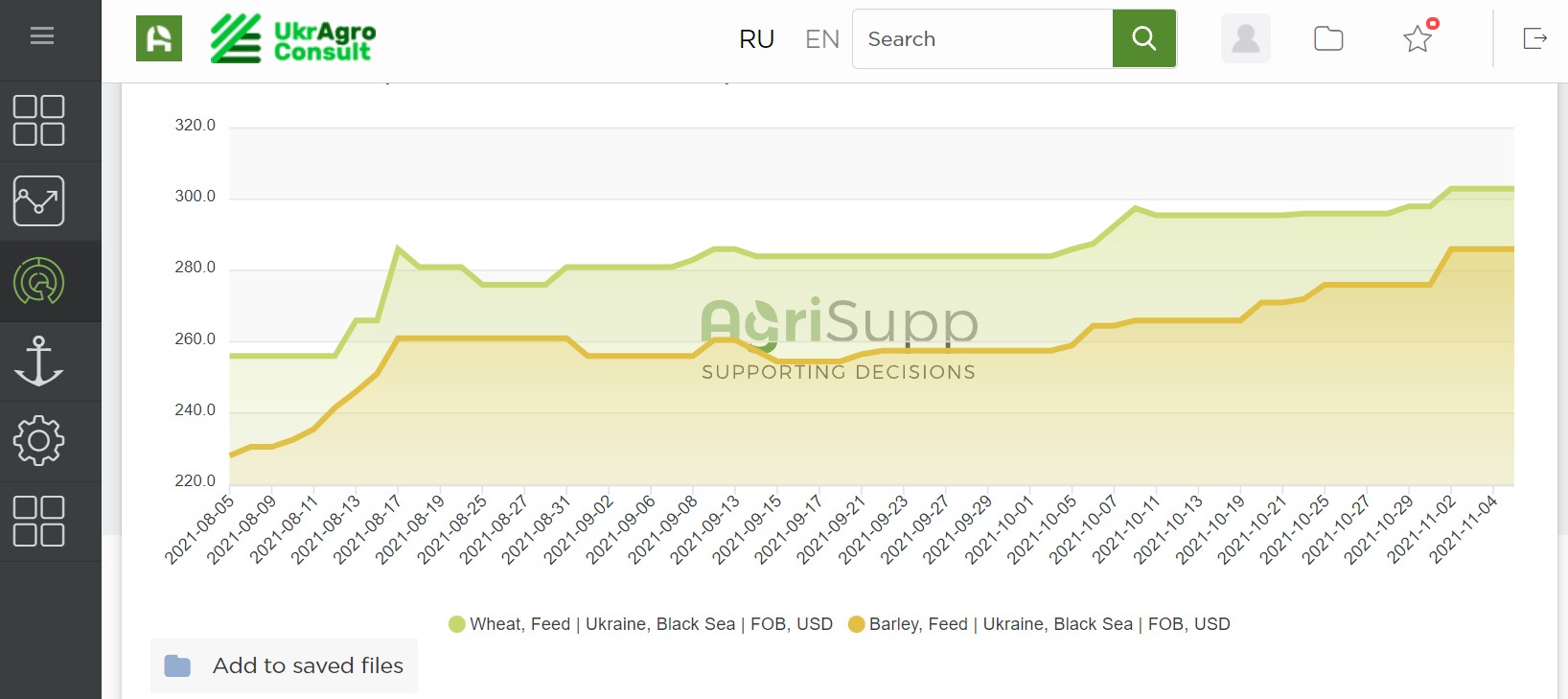Switch language to EN

point(821,39)
